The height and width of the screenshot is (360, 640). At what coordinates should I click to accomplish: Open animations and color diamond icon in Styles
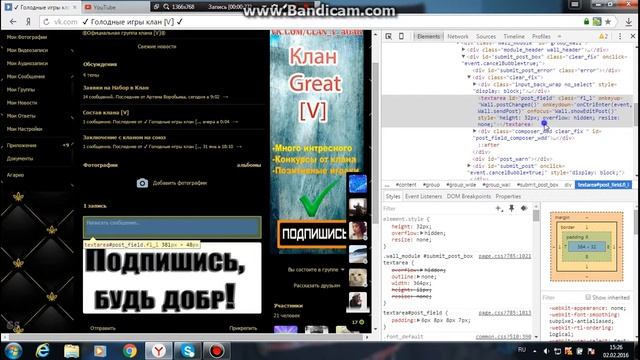coord(524,209)
